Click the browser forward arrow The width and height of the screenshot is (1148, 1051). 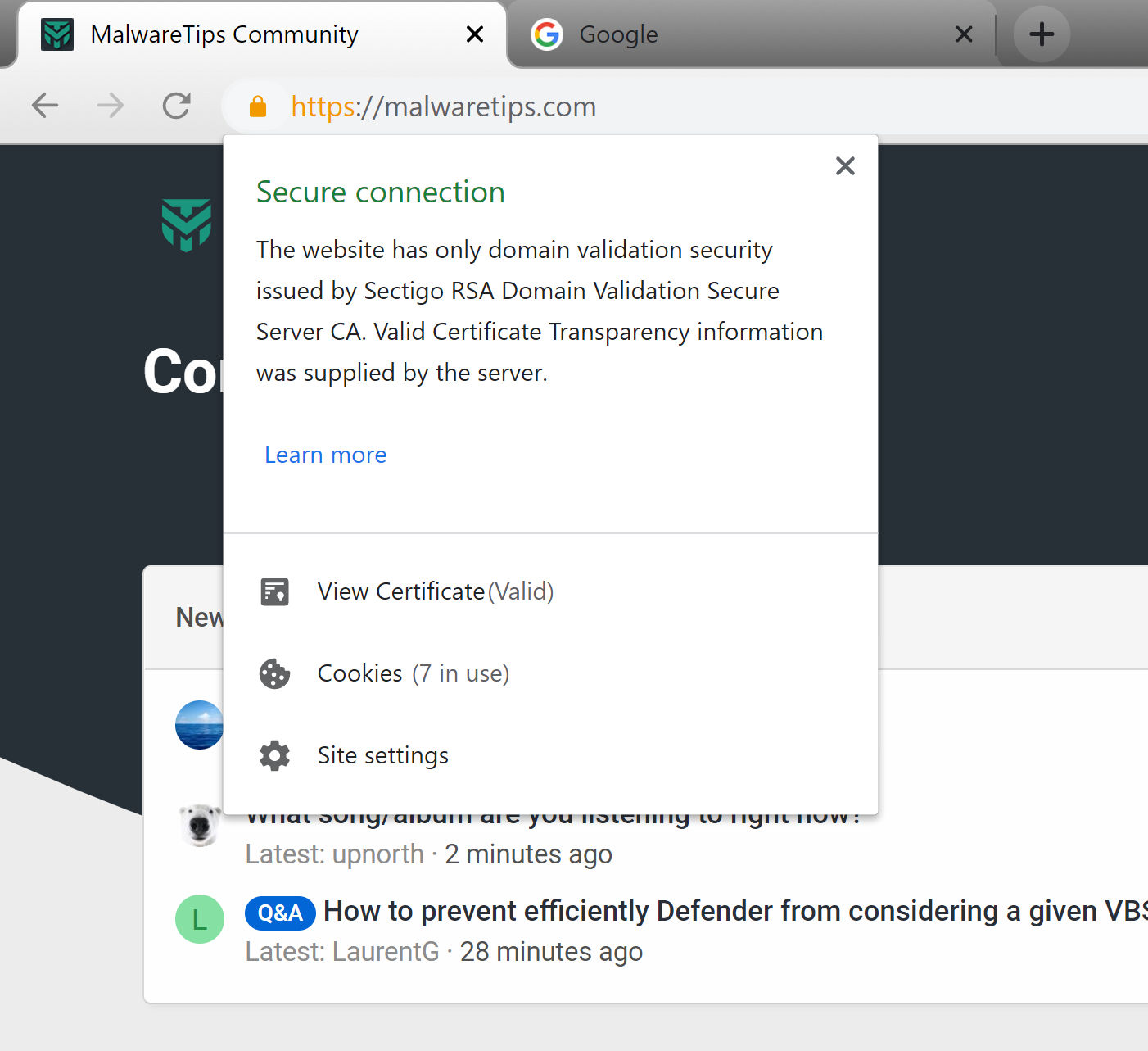pyautogui.click(x=111, y=106)
